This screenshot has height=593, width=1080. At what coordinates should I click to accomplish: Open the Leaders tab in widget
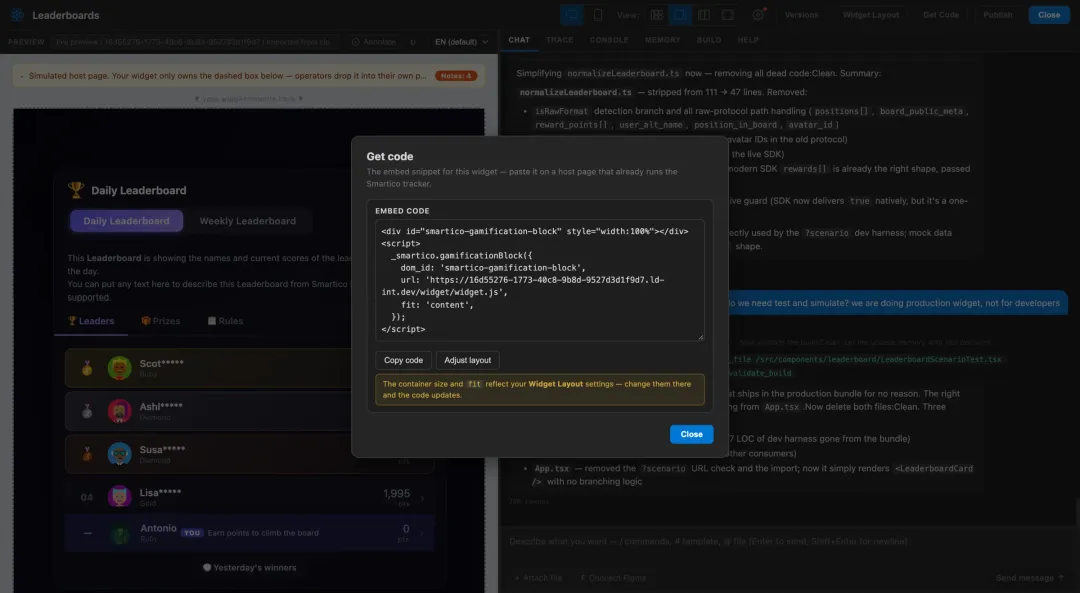pos(91,321)
